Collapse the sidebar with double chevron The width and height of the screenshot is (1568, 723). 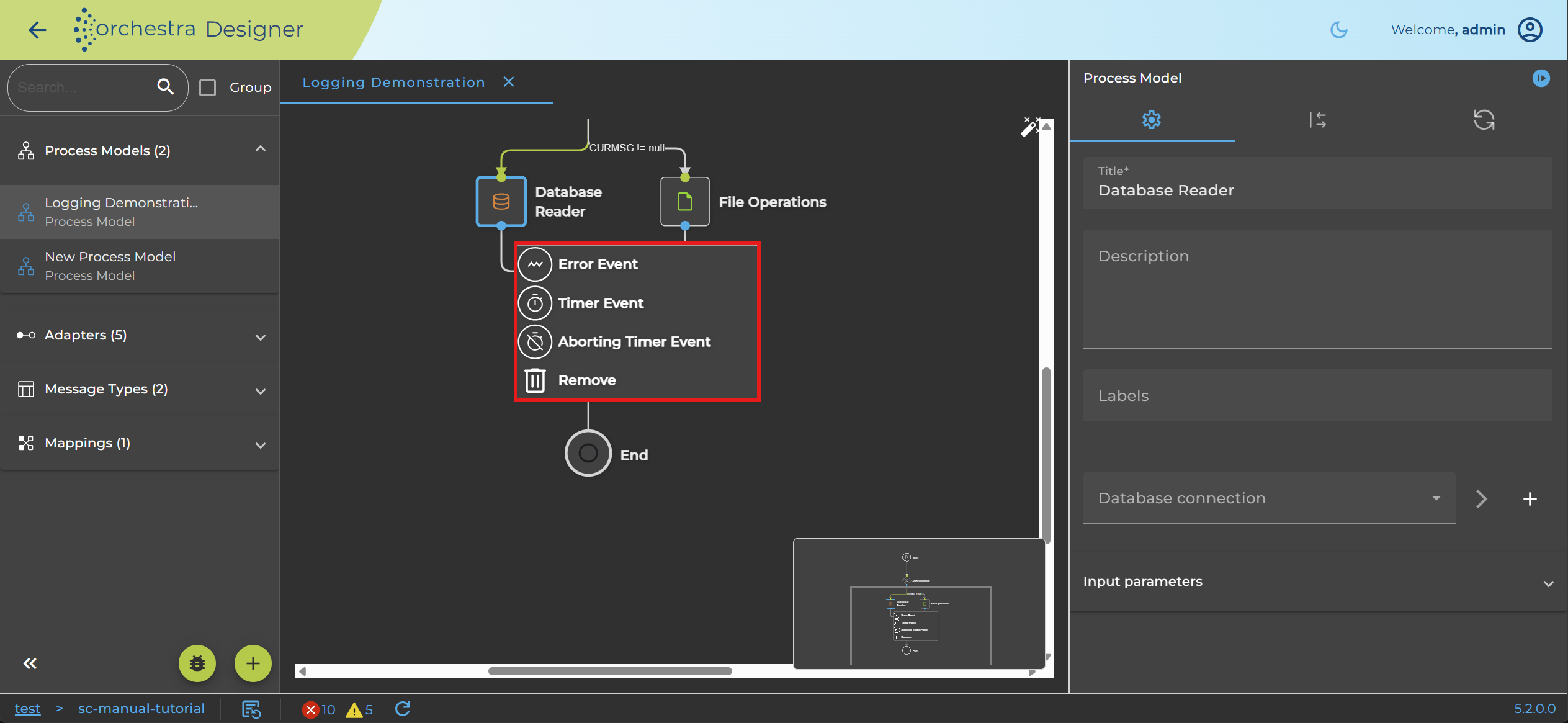pos(30,663)
